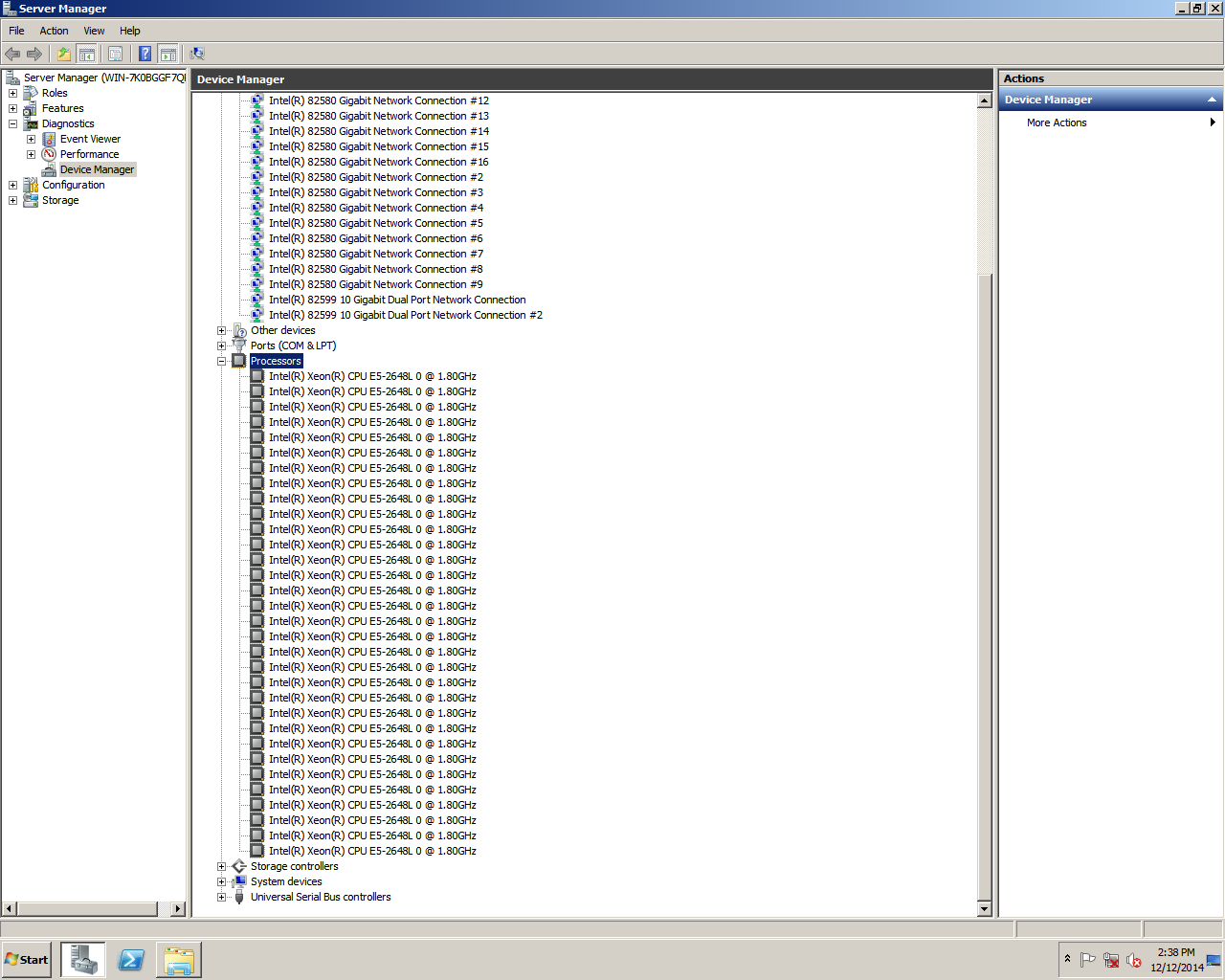Image resolution: width=1225 pixels, height=980 pixels.
Task: Click device list scroll up arrow
Action: point(984,100)
